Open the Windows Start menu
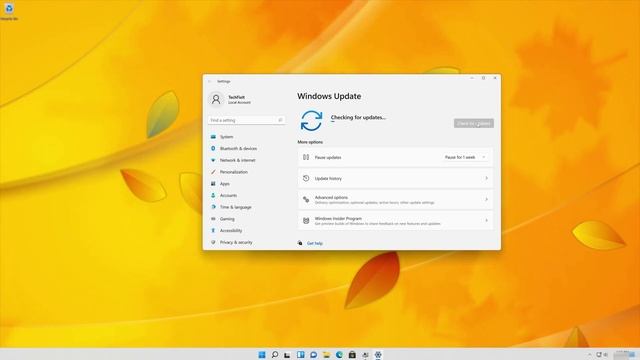This screenshot has width=640, height=360. 262,355
